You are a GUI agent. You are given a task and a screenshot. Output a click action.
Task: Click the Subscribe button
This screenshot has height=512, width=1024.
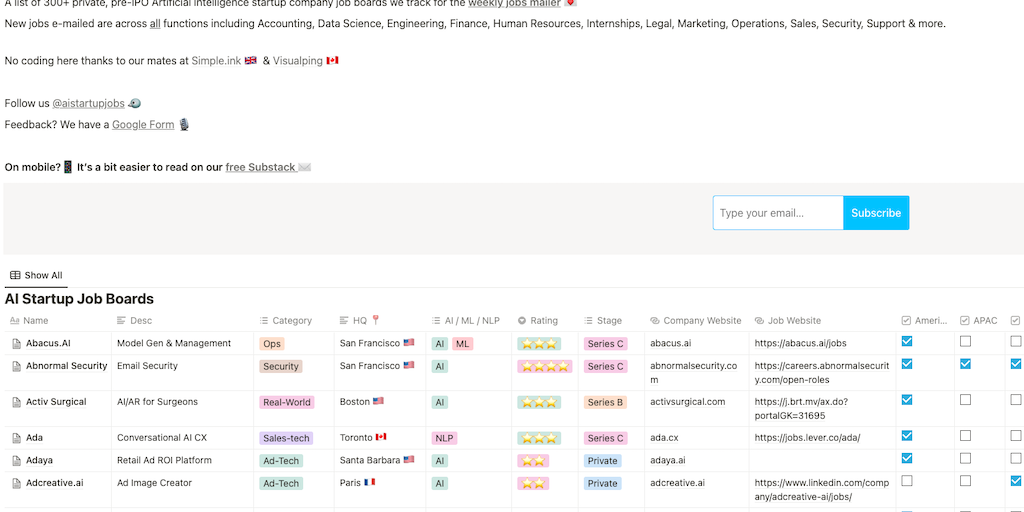coord(876,213)
